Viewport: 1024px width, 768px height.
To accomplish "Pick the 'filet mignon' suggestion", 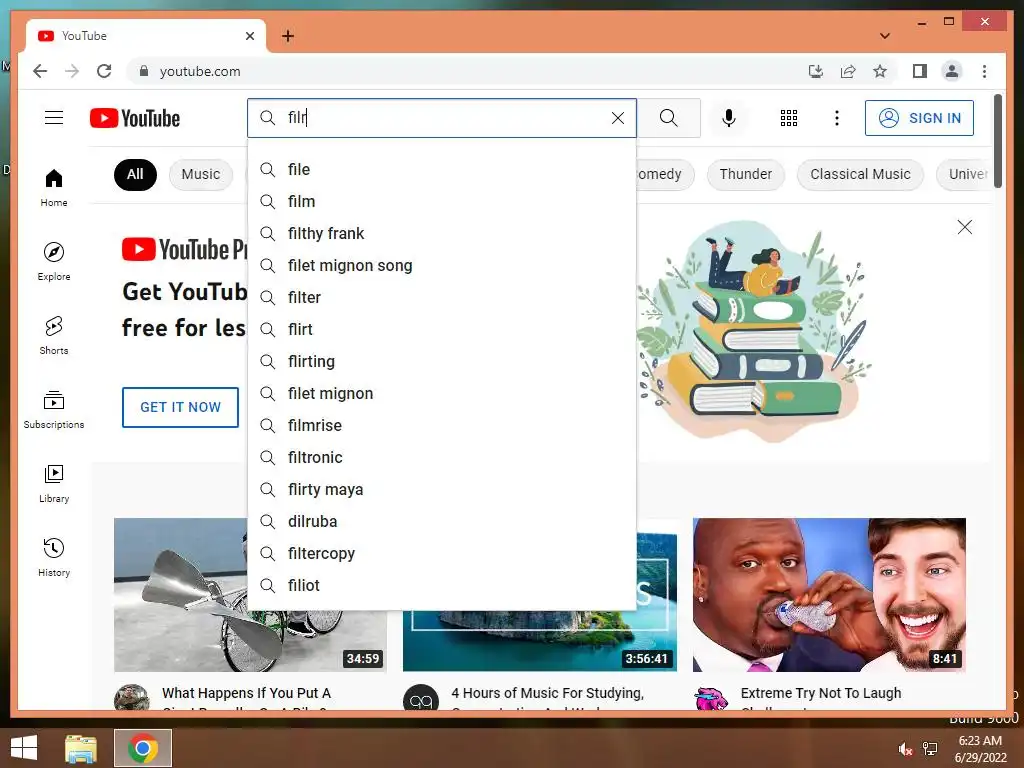I will [x=442, y=394].
